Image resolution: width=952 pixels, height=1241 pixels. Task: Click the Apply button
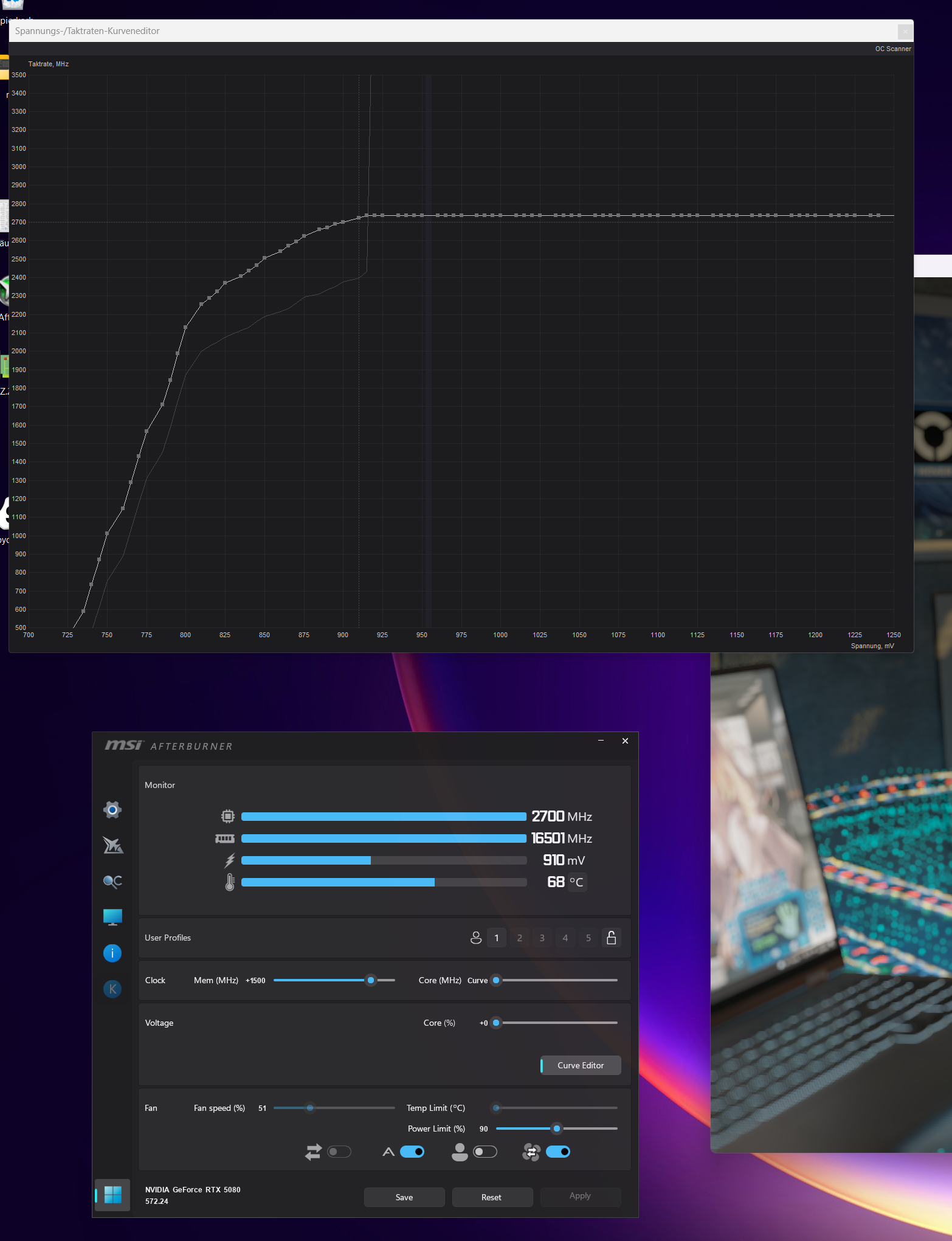click(x=580, y=1196)
